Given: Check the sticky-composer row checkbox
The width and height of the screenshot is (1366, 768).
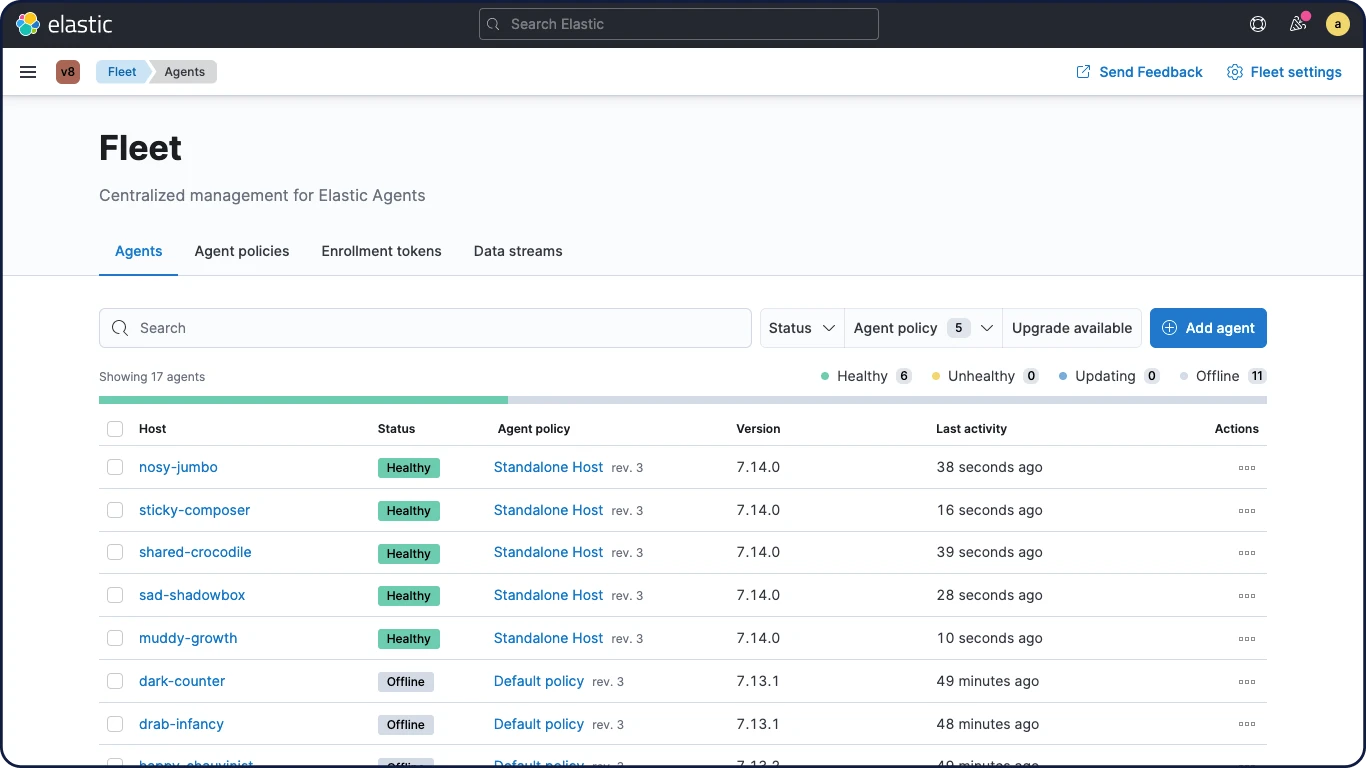Looking at the screenshot, I should click(115, 510).
